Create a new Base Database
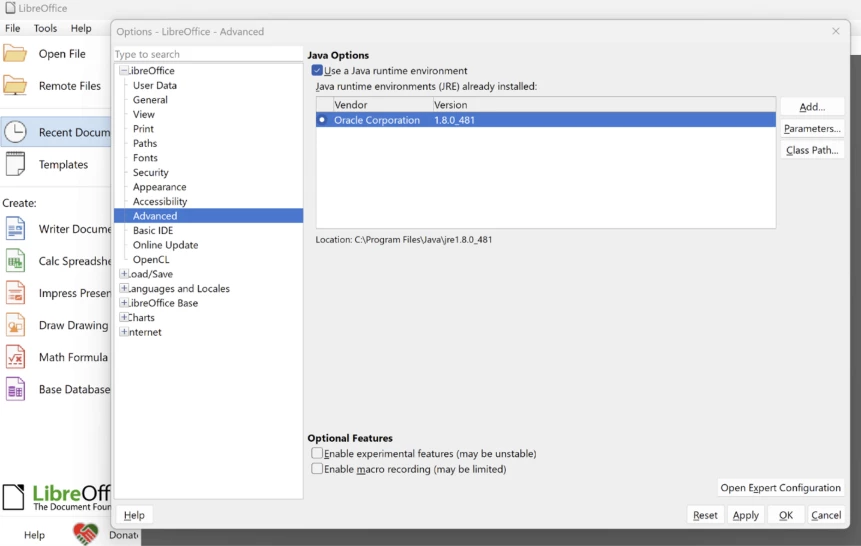Image resolution: width=861 pixels, height=546 pixels. pos(57,389)
